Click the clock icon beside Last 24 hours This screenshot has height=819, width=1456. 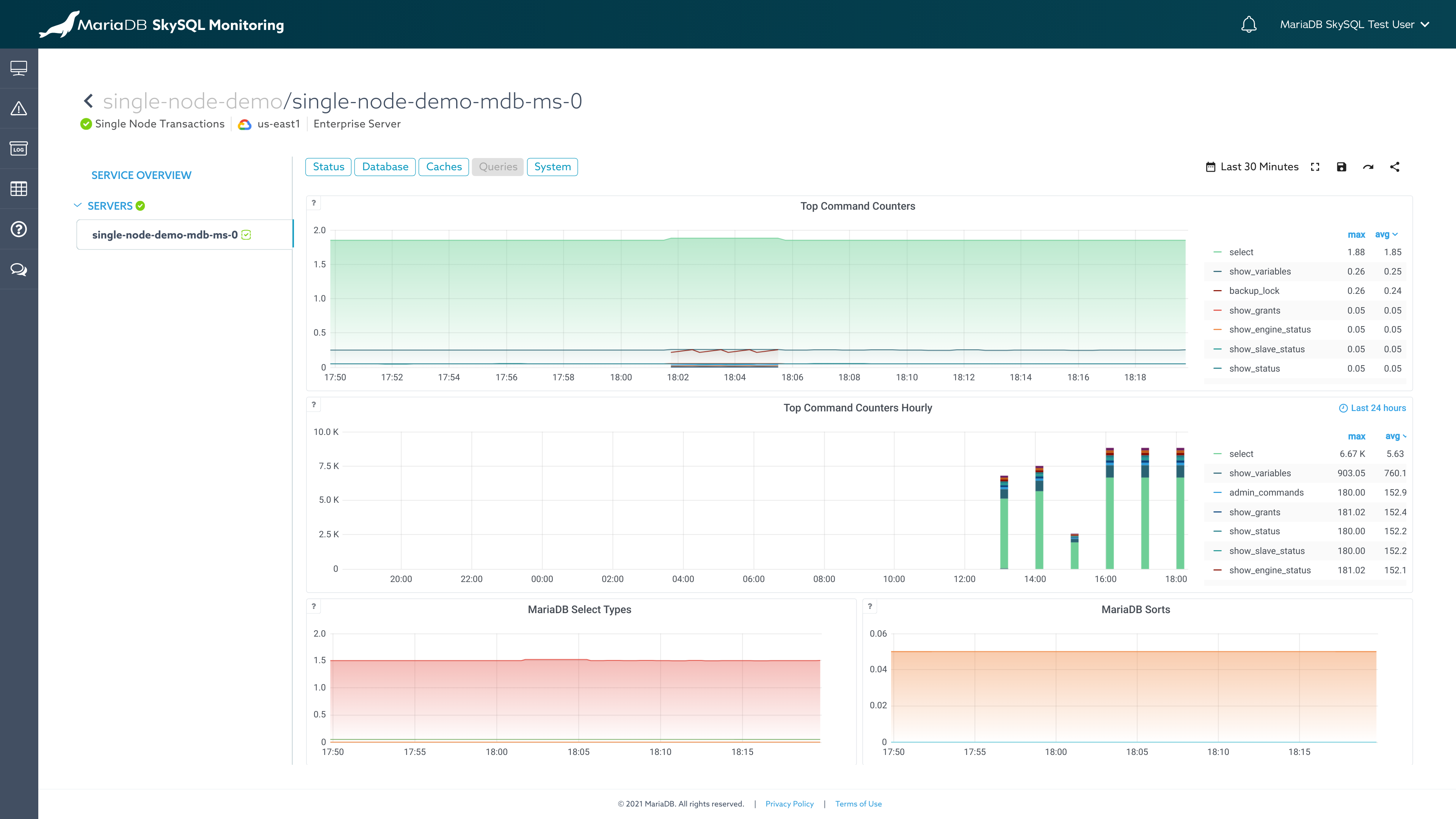(1343, 408)
